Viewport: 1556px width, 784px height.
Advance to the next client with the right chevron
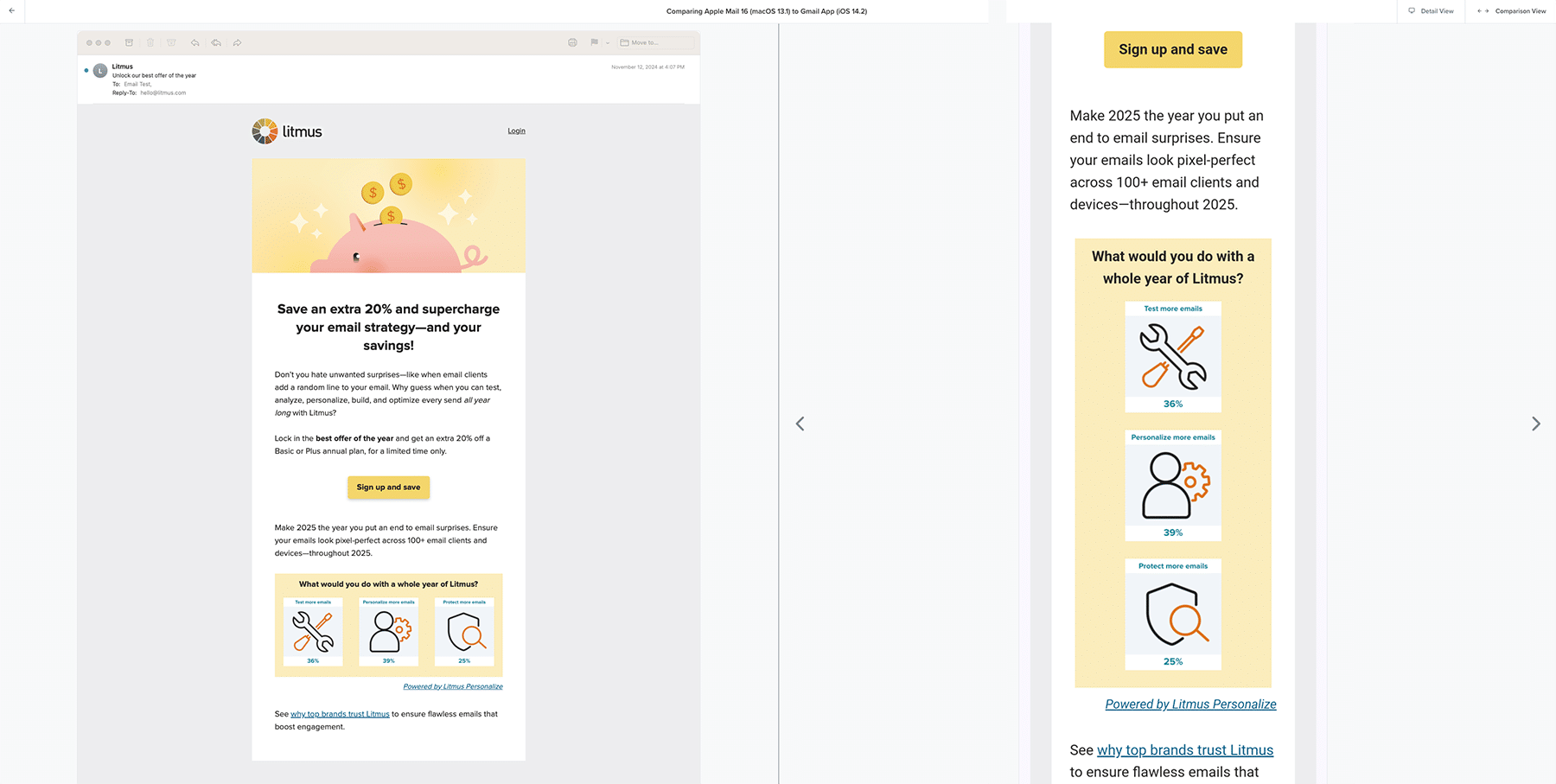tap(1536, 424)
